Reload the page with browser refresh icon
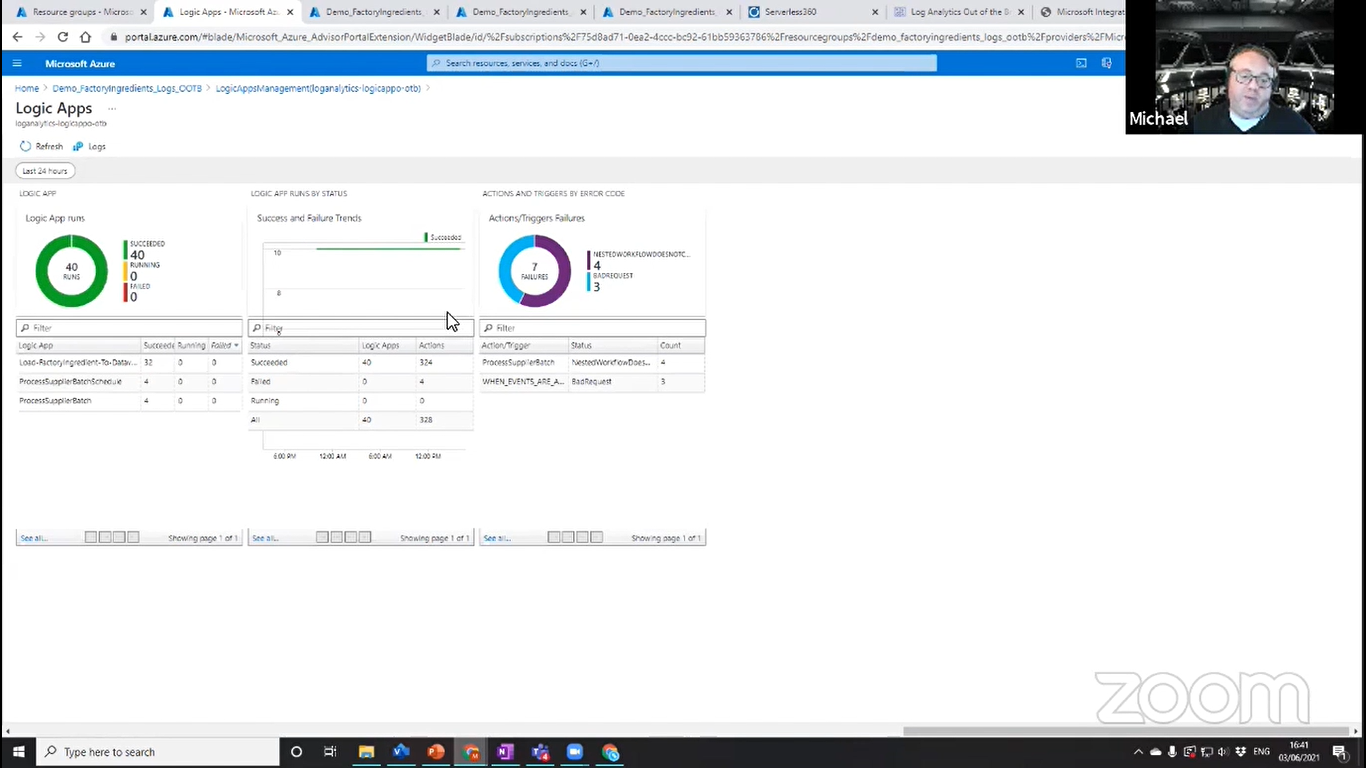Screen dimensions: 1366x768 point(63,37)
